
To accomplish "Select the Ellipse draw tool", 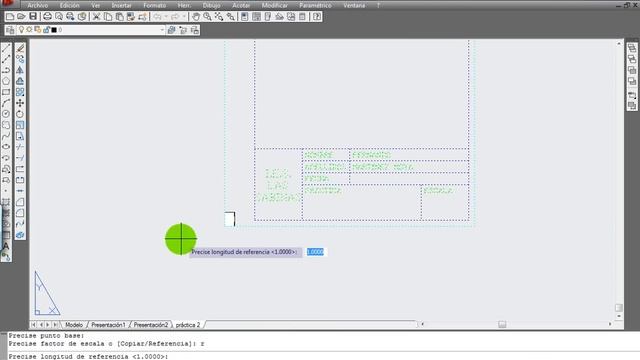I will (6, 147).
